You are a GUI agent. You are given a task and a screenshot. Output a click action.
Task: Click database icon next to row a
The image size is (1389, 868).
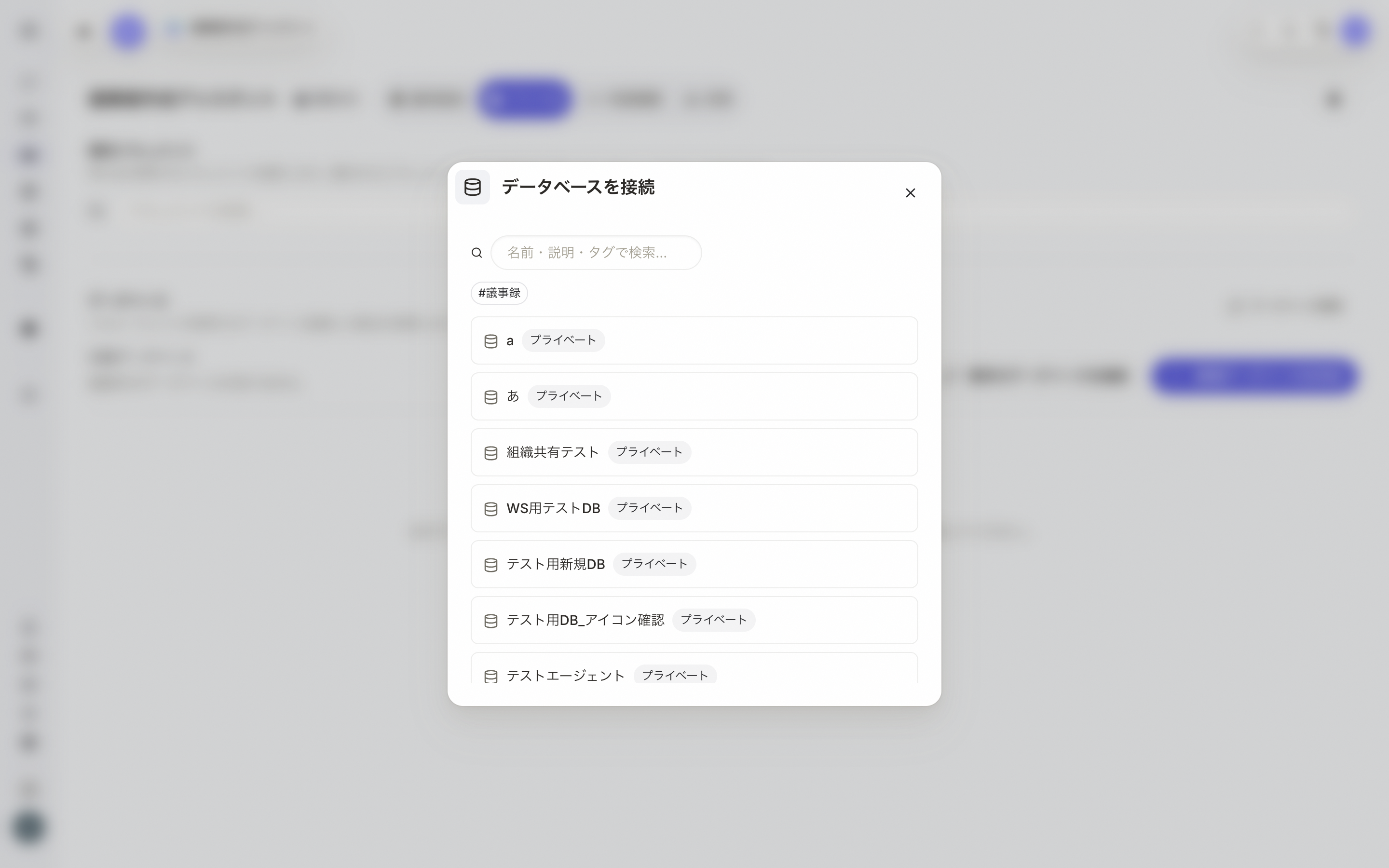coord(491,341)
